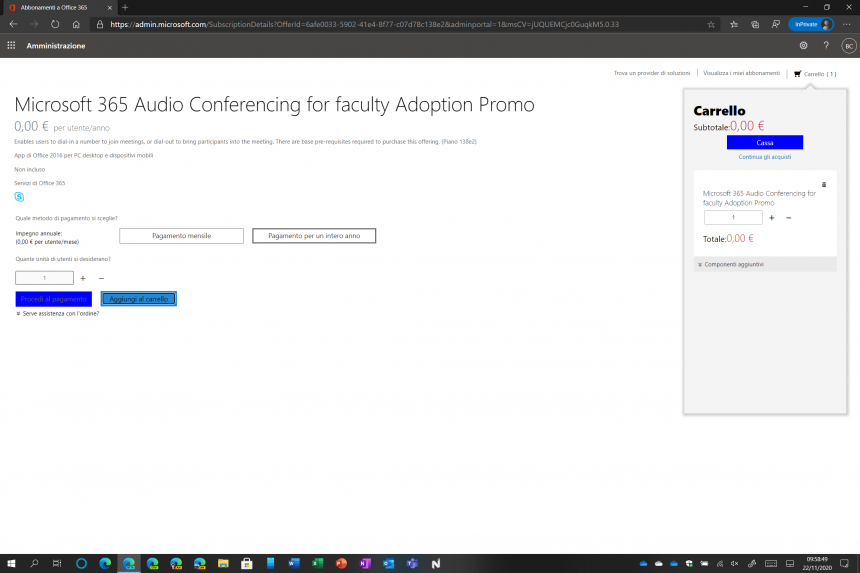This screenshot has width=860, height=573.
Task: Open Microsoft Store from the taskbar
Action: click(x=247, y=563)
